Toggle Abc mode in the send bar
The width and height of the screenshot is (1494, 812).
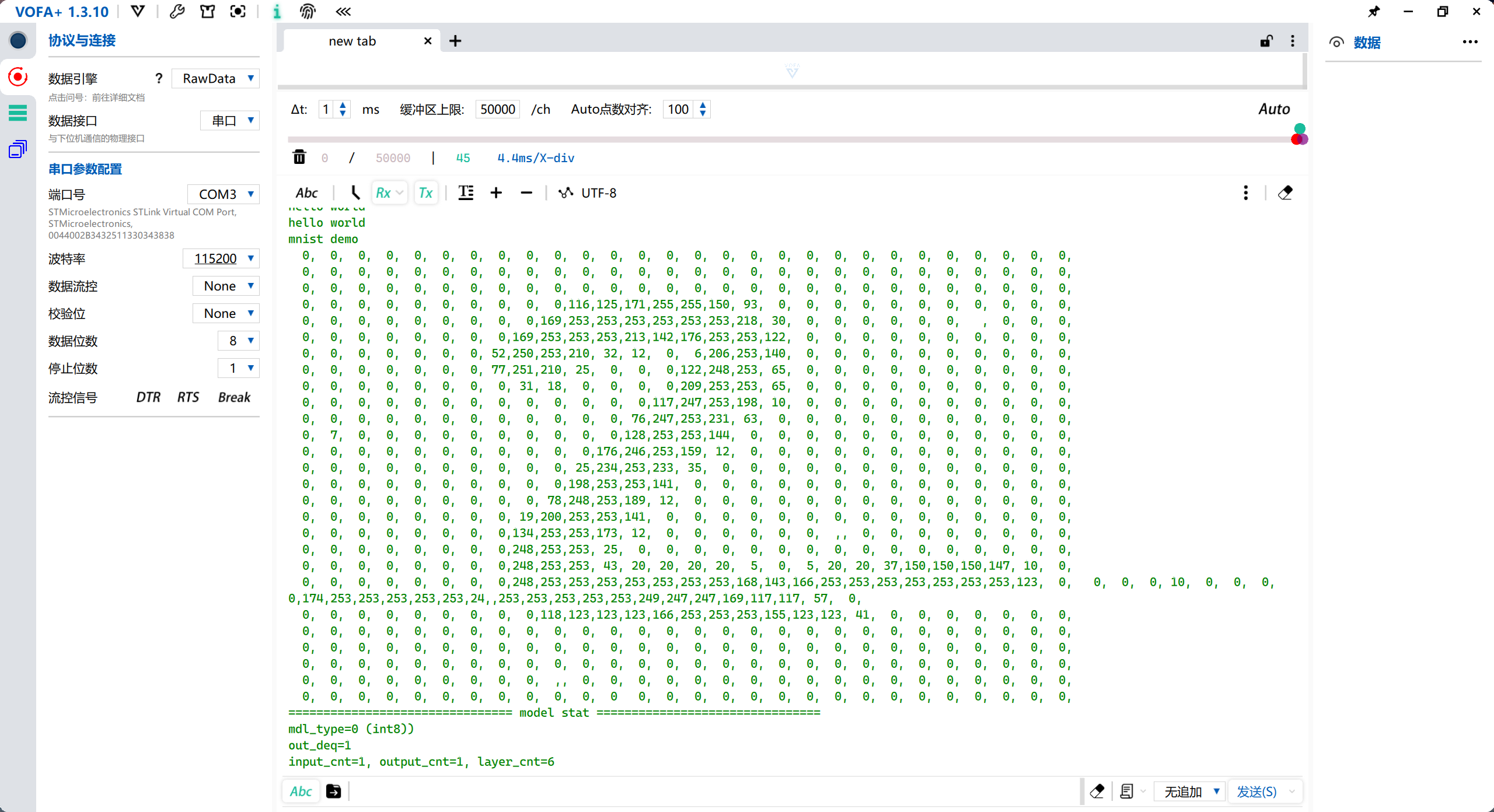[x=301, y=792]
